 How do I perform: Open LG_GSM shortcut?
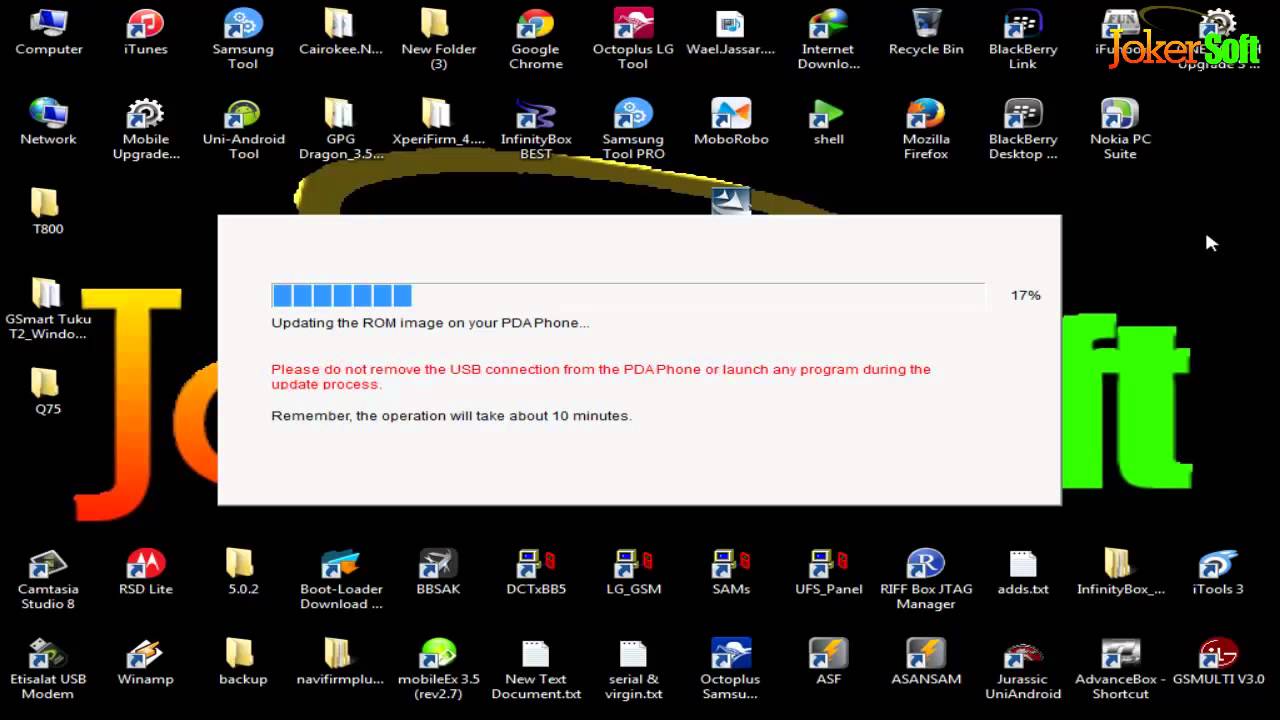[633, 572]
